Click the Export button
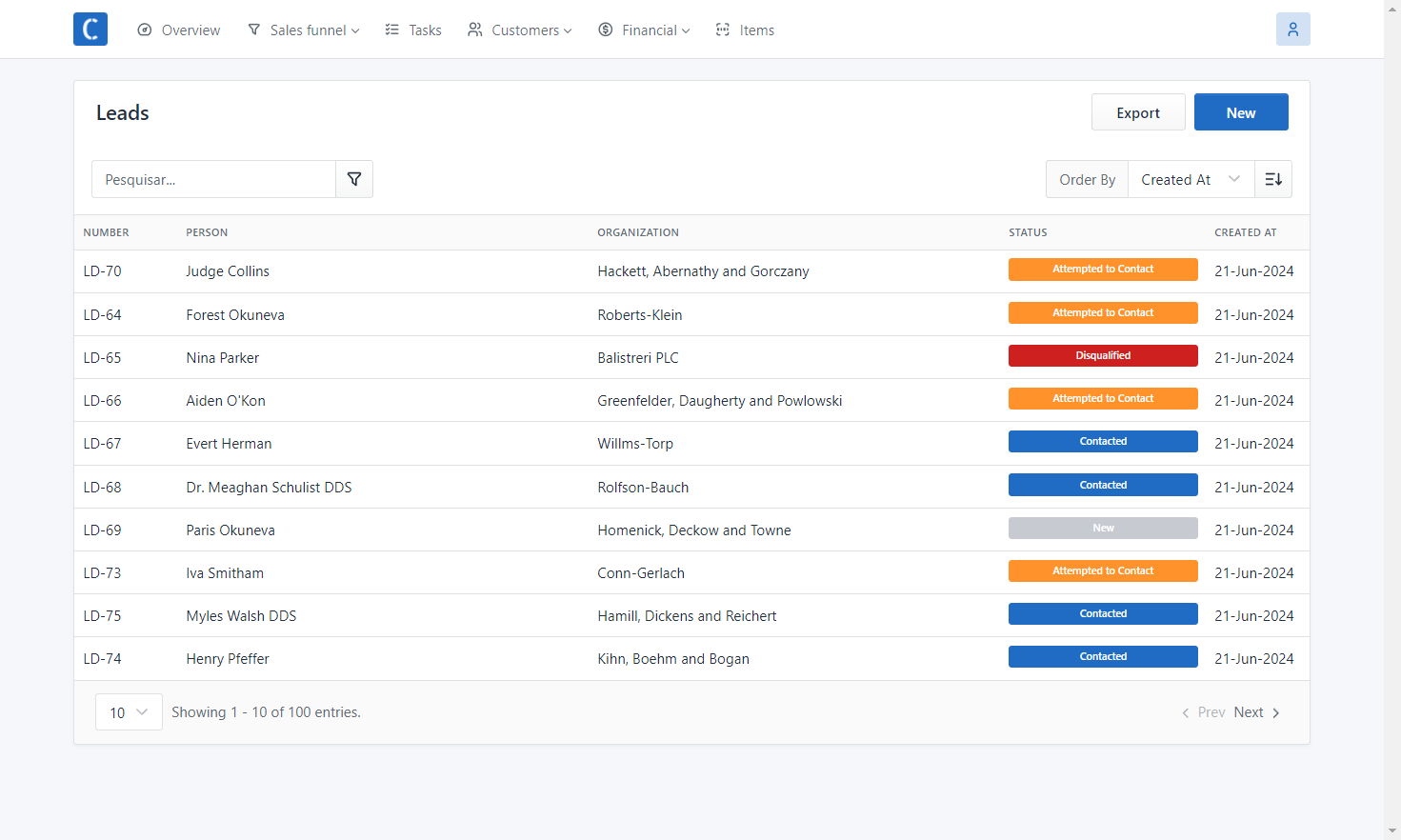 click(x=1138, y=112)
